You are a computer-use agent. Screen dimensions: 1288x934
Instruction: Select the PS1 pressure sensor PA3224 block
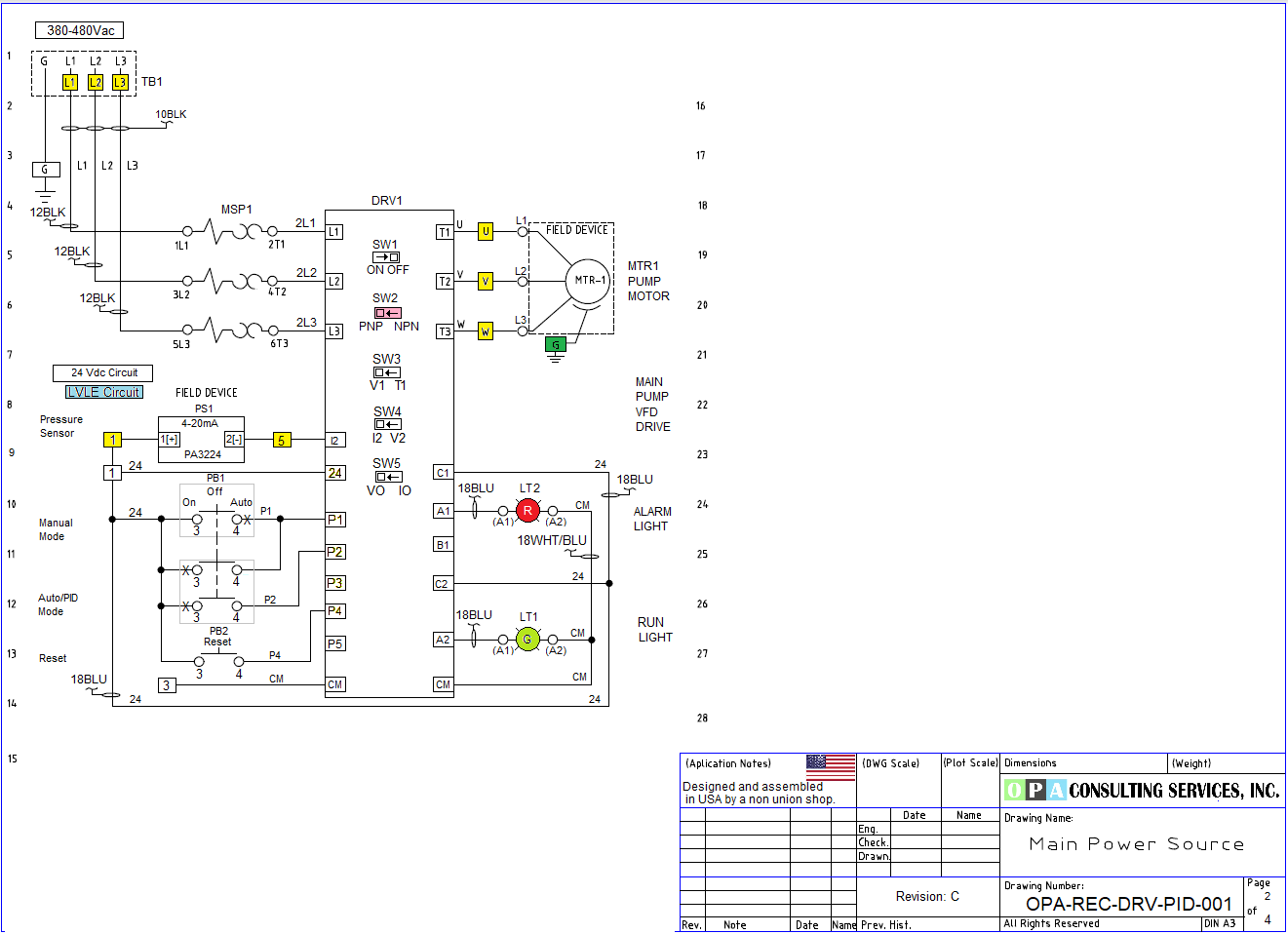[x=201, y=440]
